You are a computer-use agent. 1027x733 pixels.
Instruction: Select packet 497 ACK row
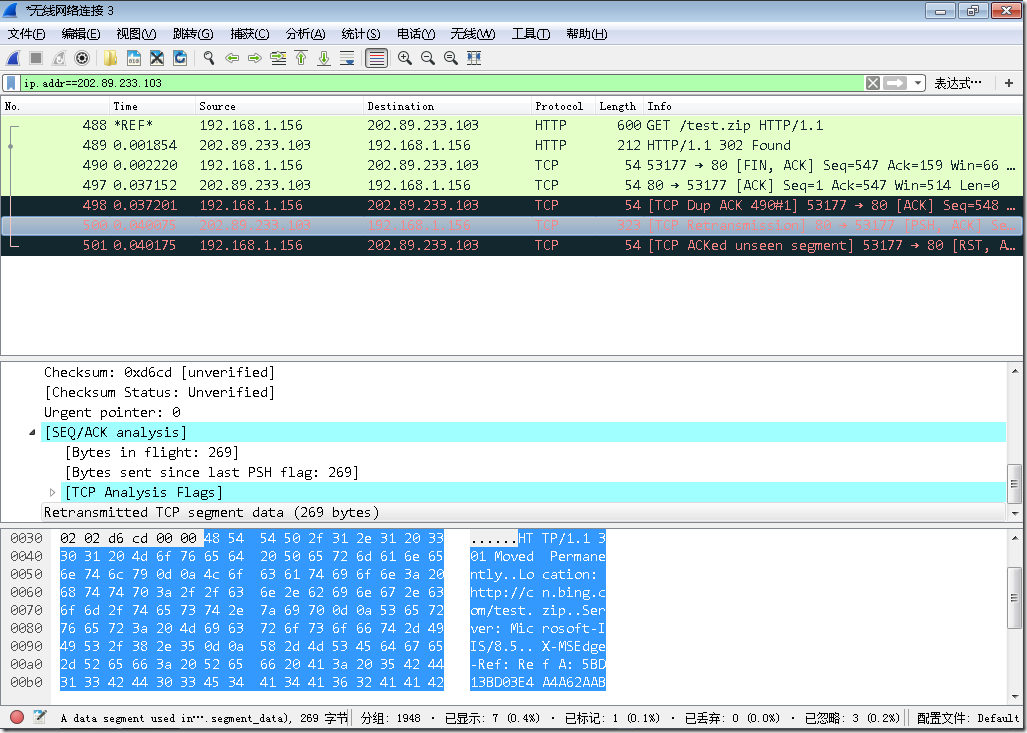pyautogui.click(x=512, y=185)
